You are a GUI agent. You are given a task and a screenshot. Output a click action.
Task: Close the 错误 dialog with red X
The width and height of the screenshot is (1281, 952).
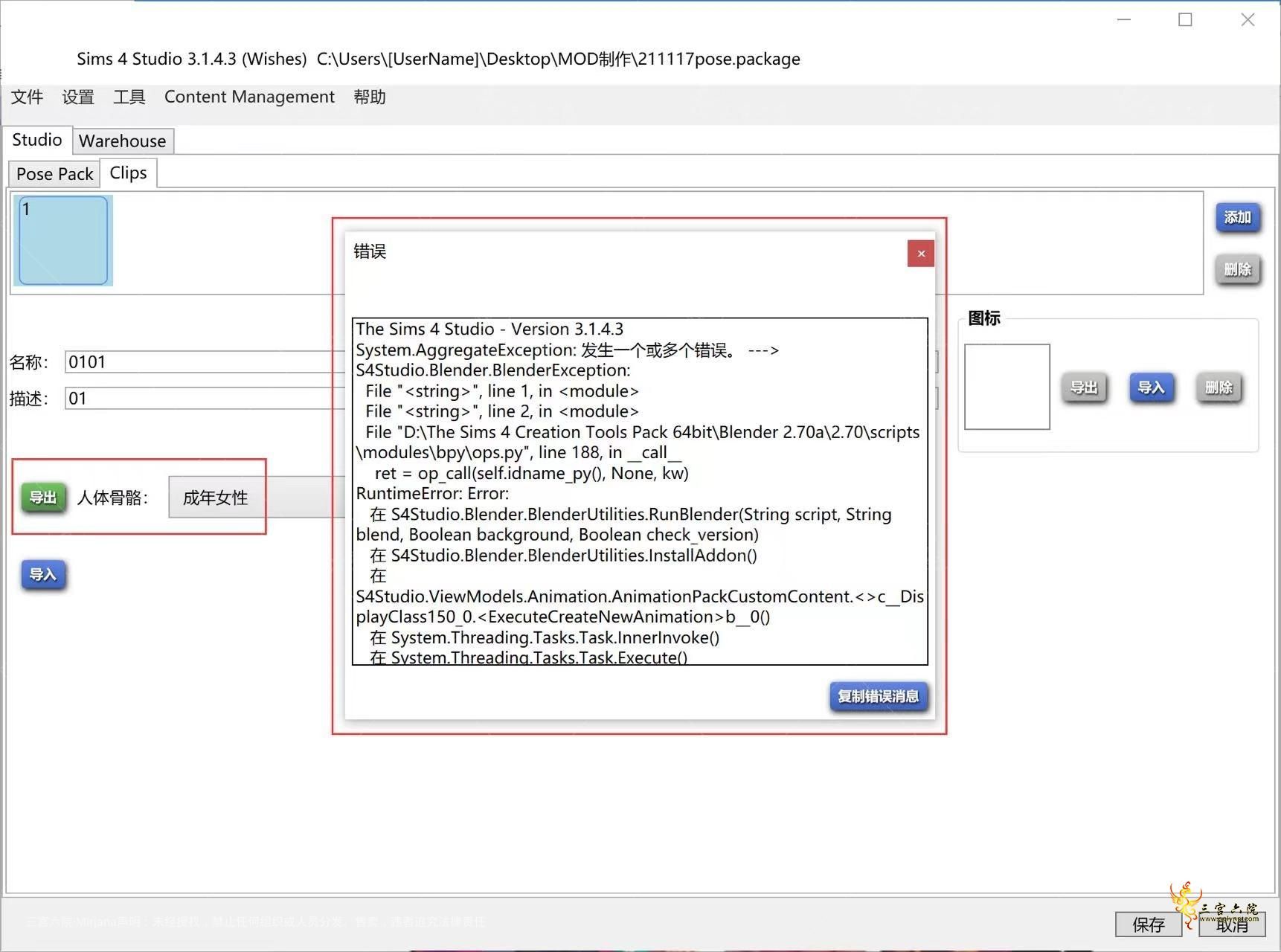(x=921, y=254)
